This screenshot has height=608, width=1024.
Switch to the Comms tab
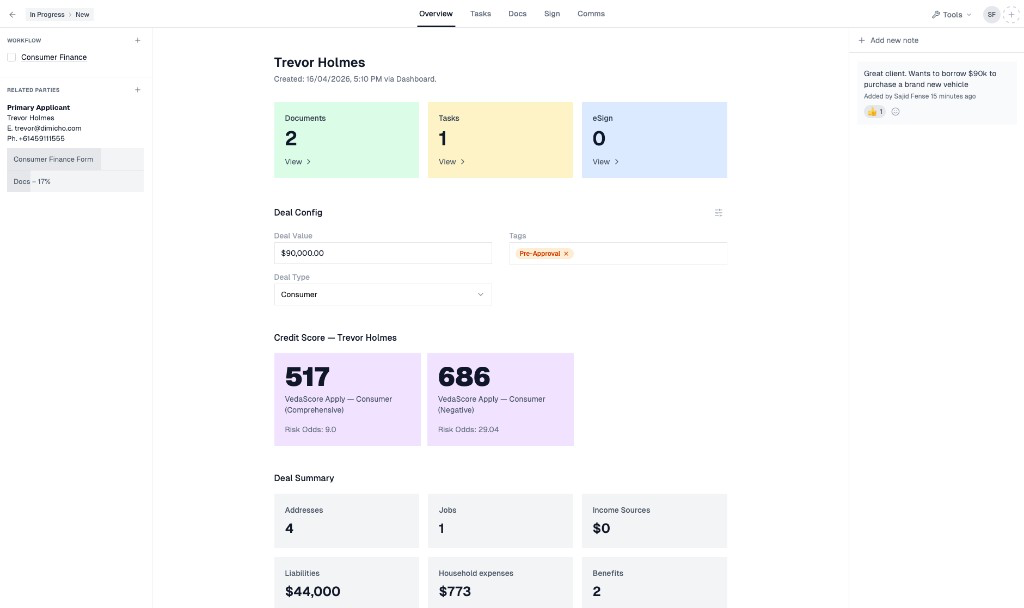591,13
